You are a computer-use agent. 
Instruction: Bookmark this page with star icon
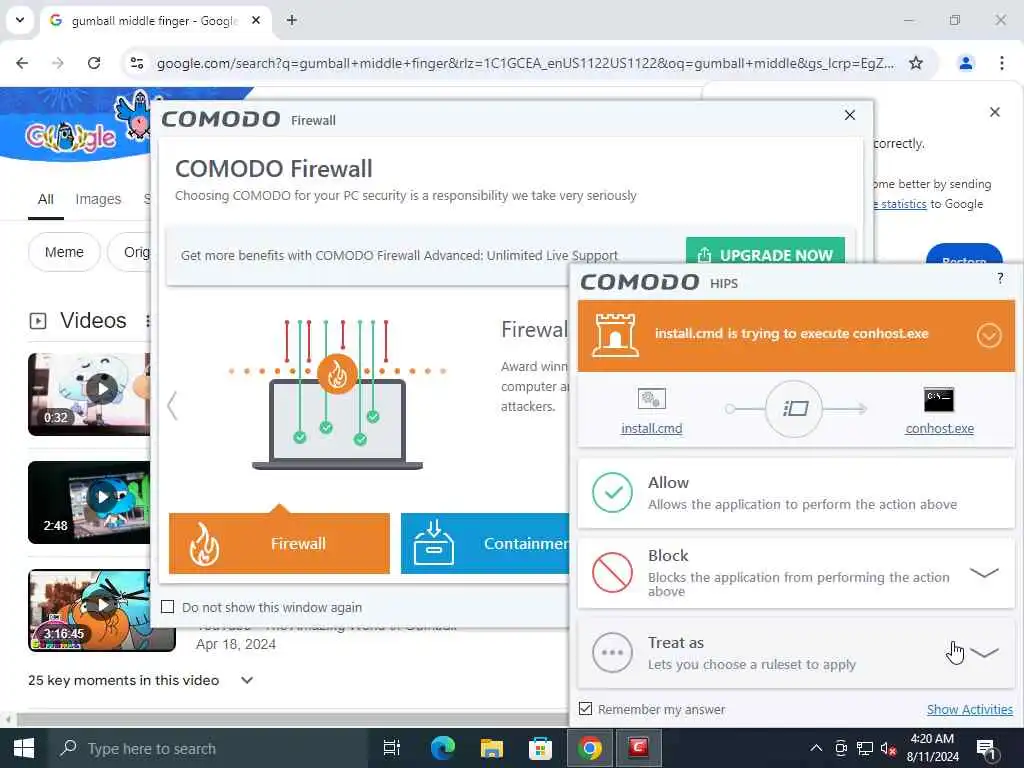tap(916, 63)
